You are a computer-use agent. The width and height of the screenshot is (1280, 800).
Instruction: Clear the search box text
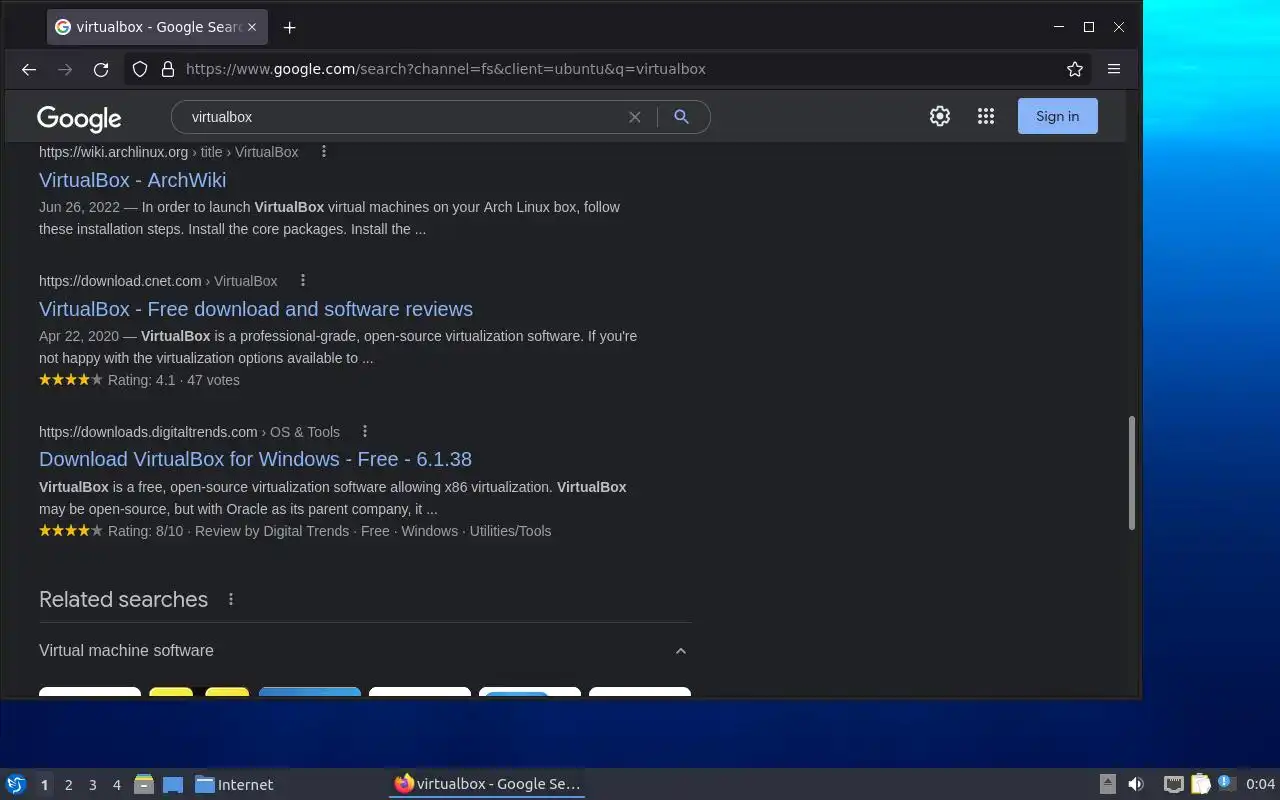634,117
